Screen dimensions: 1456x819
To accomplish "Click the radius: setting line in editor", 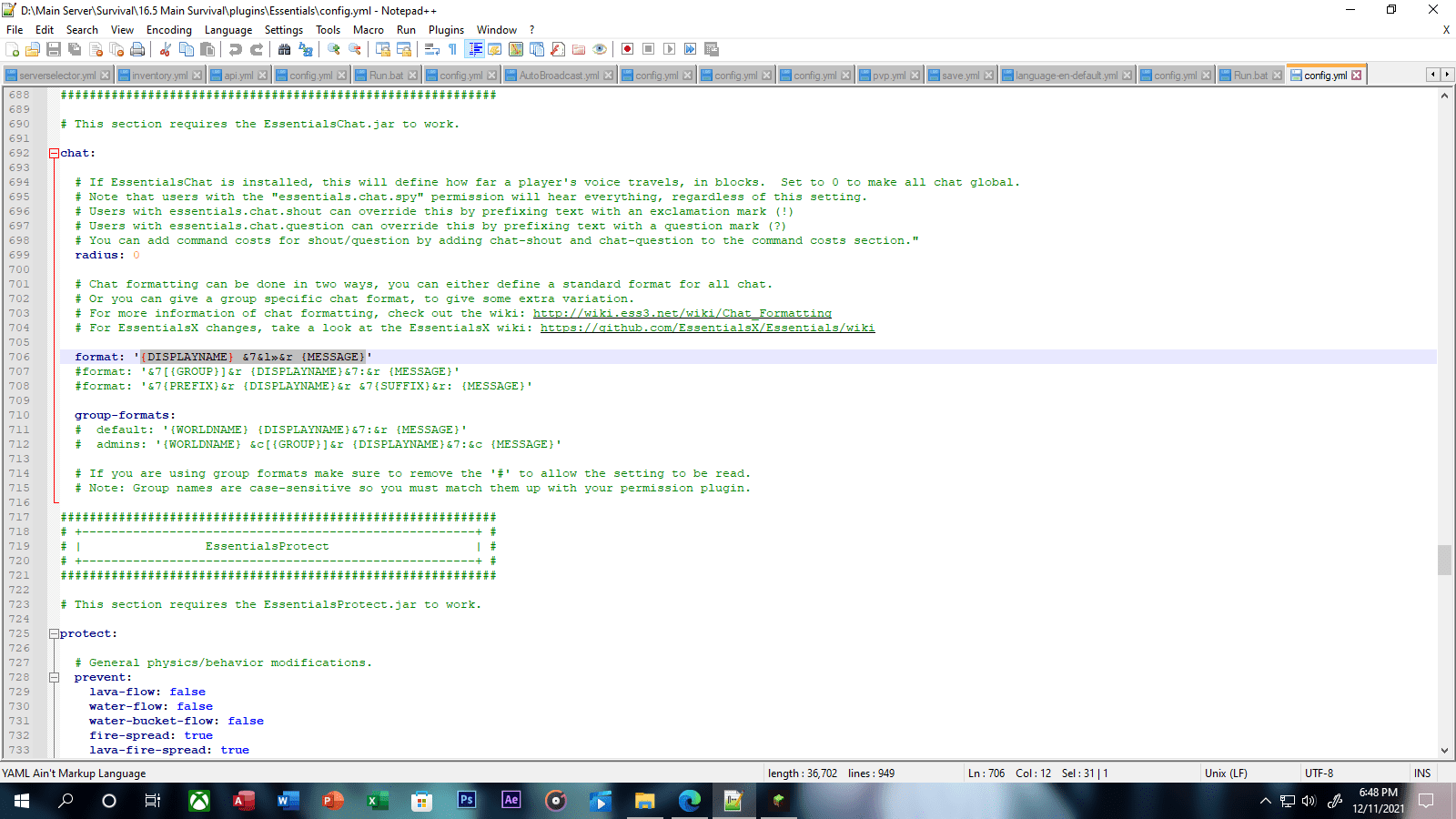I will [x=107, y=255].
